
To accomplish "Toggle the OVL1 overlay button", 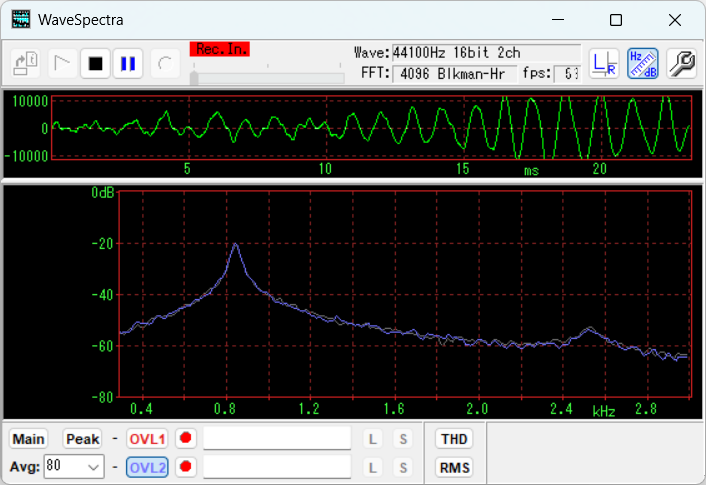I will (x=147, y=439).
